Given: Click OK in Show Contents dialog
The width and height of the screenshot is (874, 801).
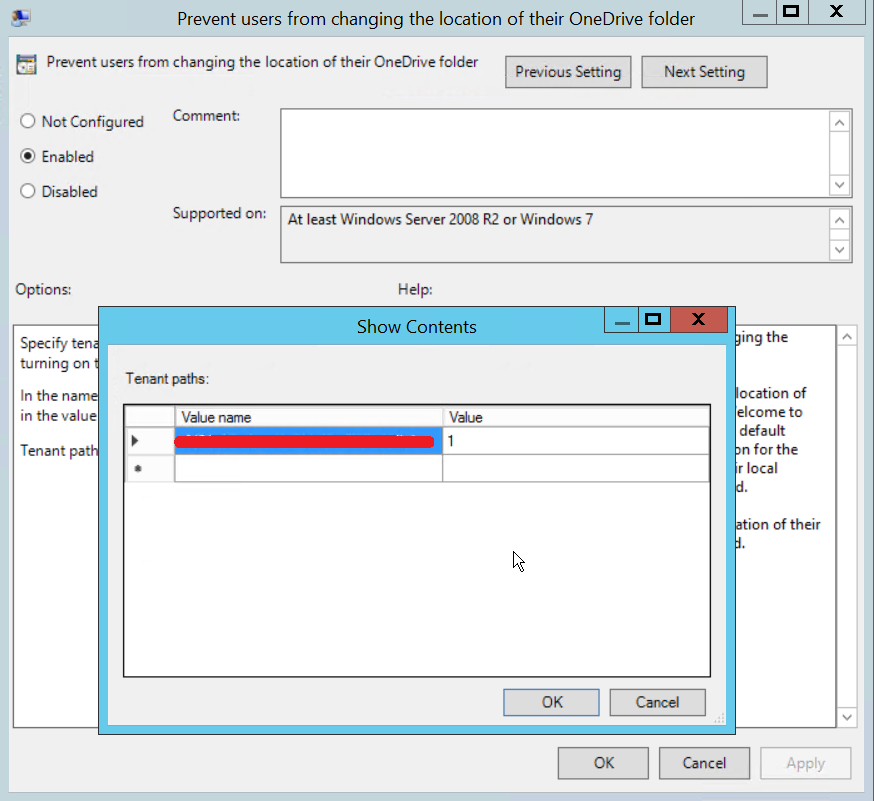Looking at the screenshot, I should click(x=551, y=702).
